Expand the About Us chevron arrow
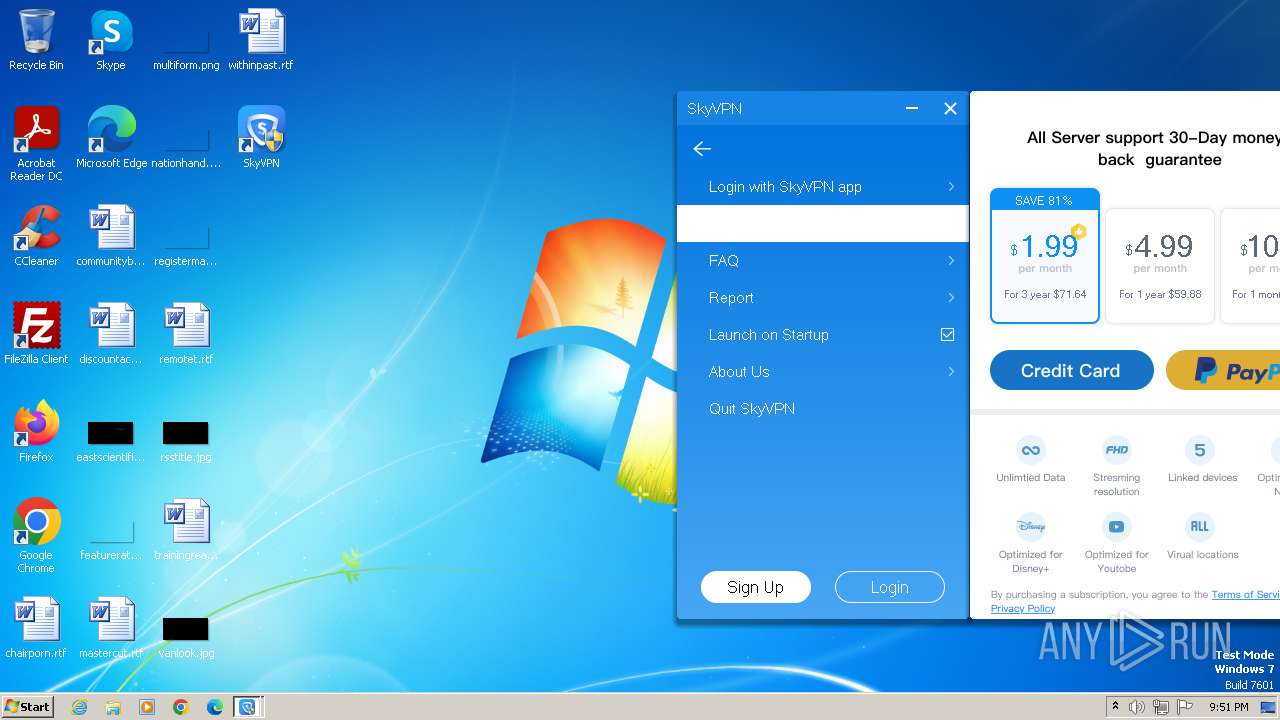The width and height of the screenshot is (1280, 720). pyautogui.click(x=951, y=372)
